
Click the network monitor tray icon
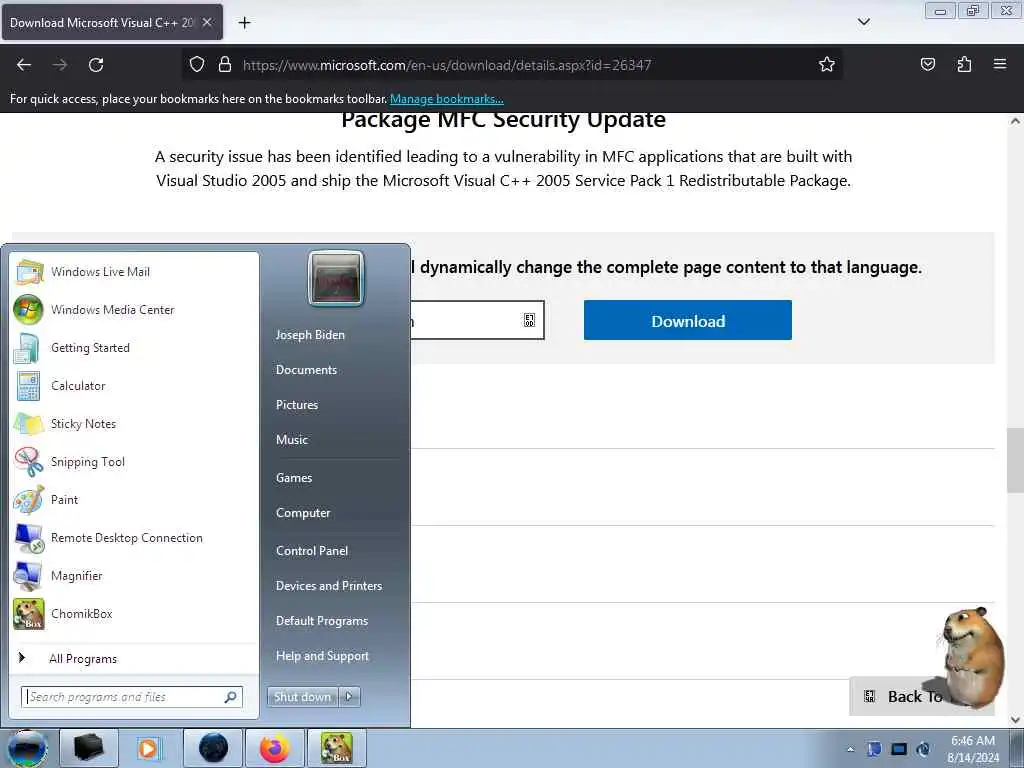899,749
